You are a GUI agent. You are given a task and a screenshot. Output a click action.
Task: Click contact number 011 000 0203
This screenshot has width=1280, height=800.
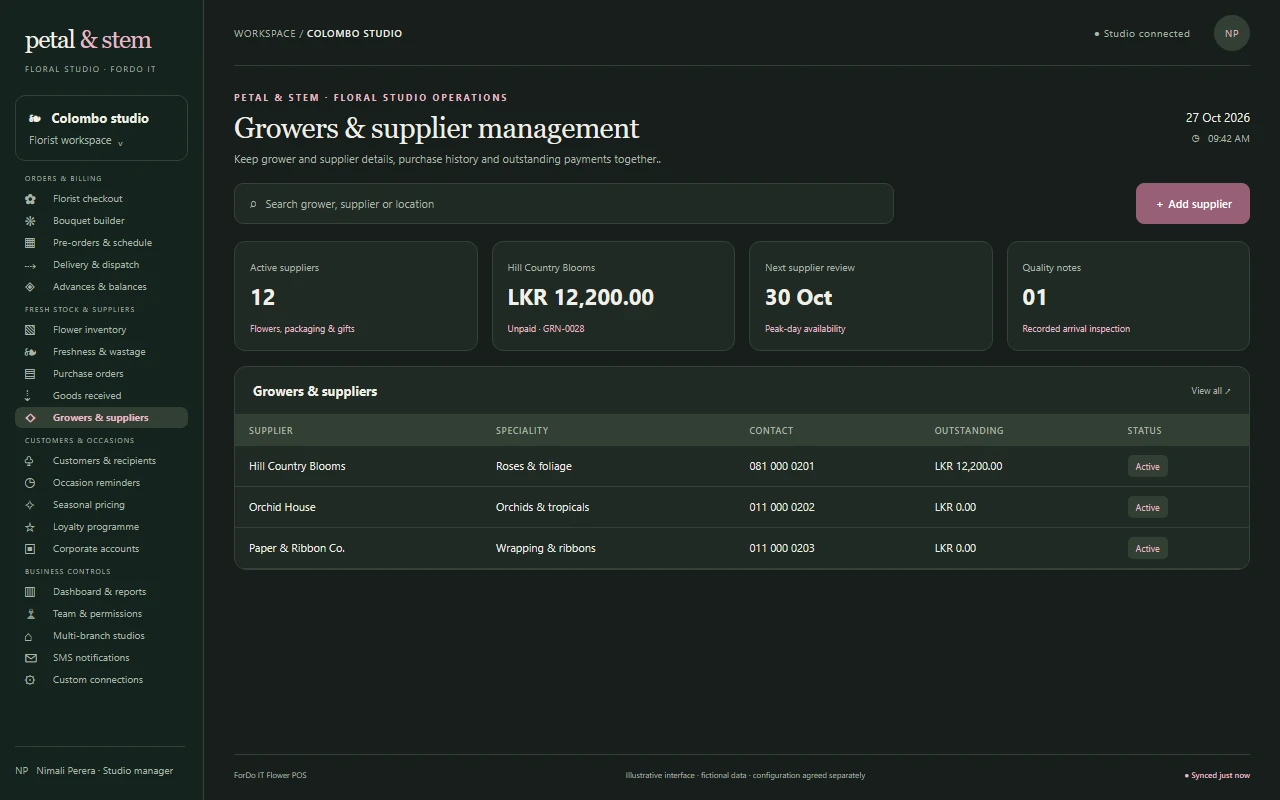[x=782, y=548]
